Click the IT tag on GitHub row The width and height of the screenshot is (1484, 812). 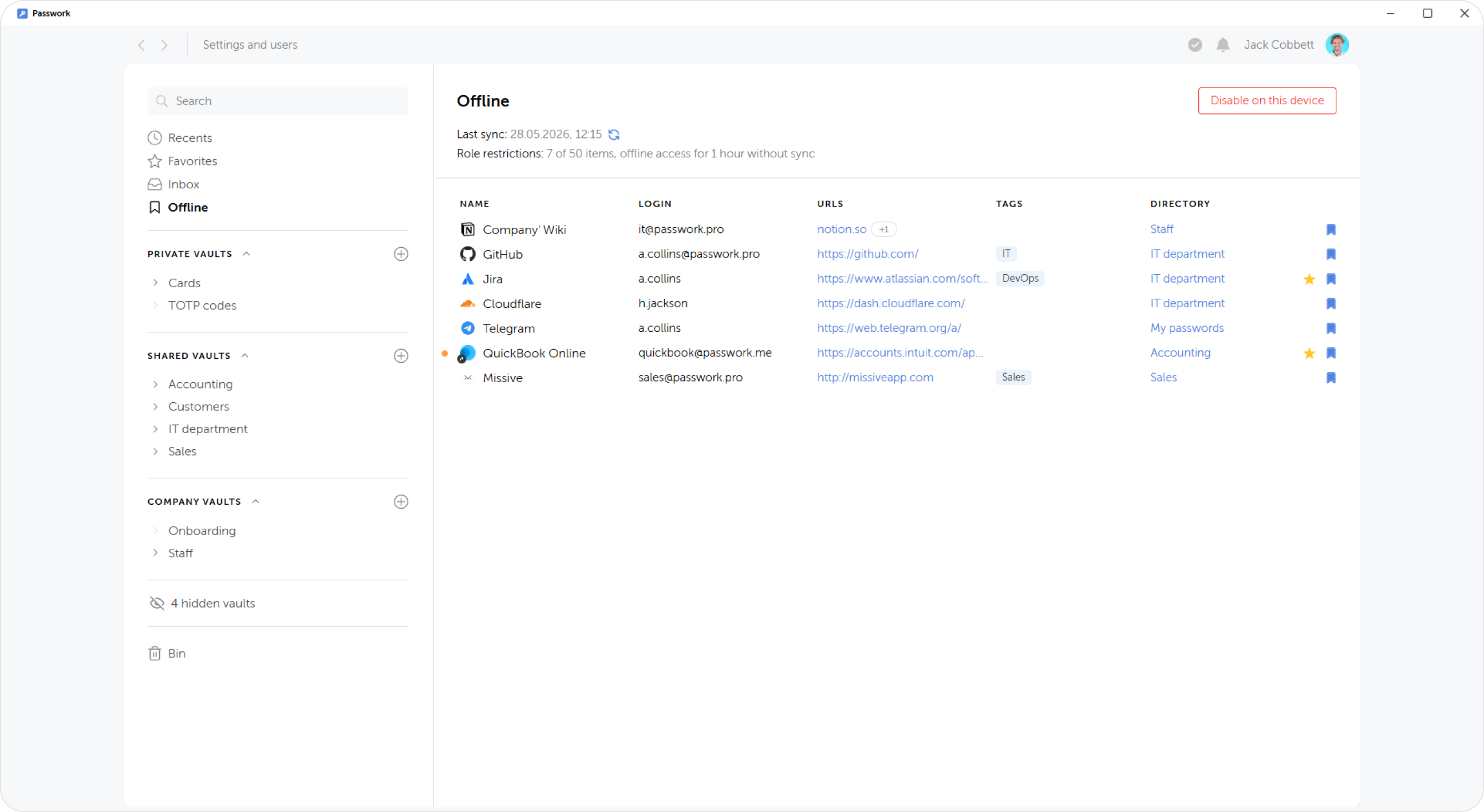pos(1006,254)
